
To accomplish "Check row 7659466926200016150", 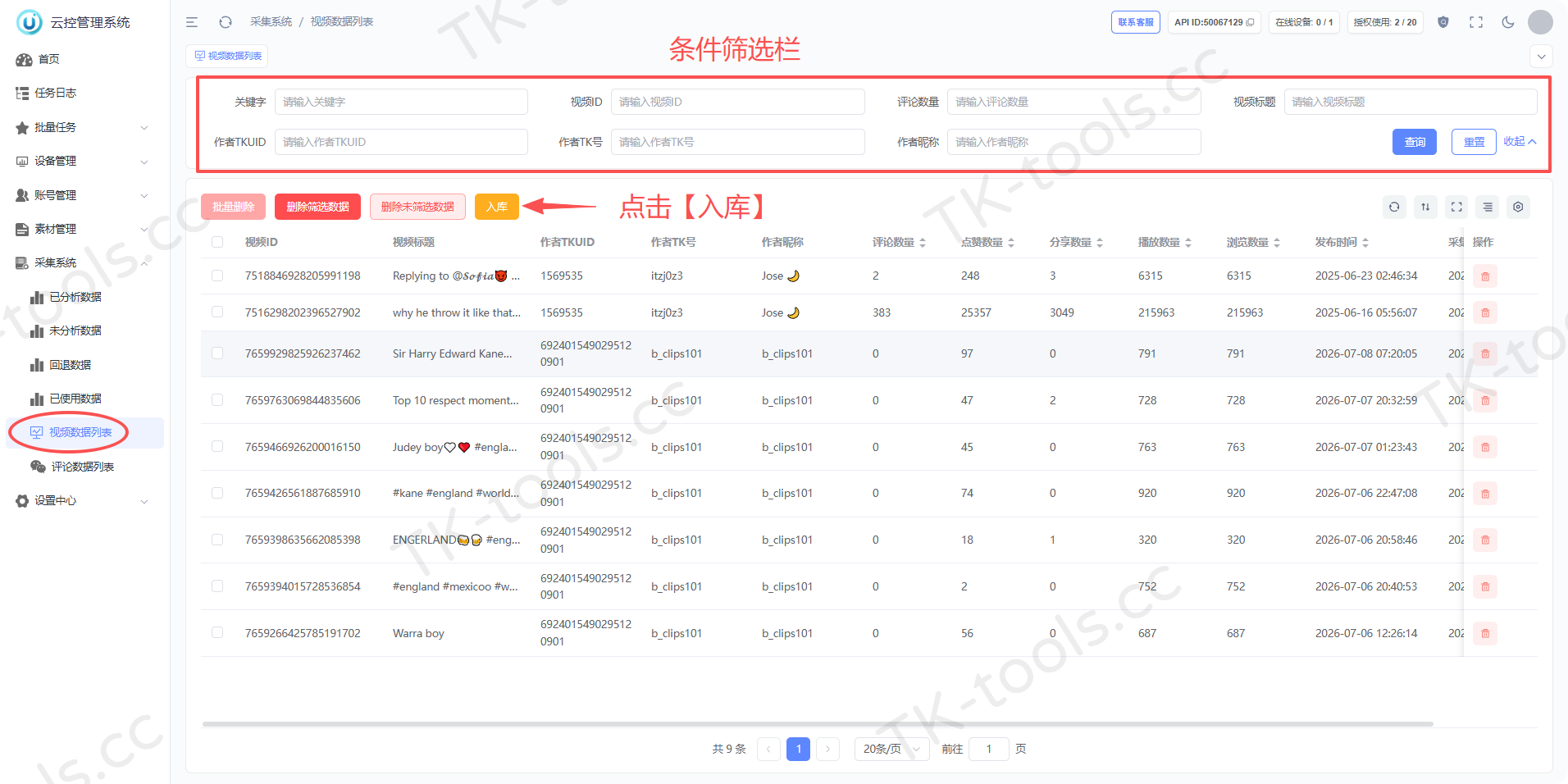I will pos(217,446).
